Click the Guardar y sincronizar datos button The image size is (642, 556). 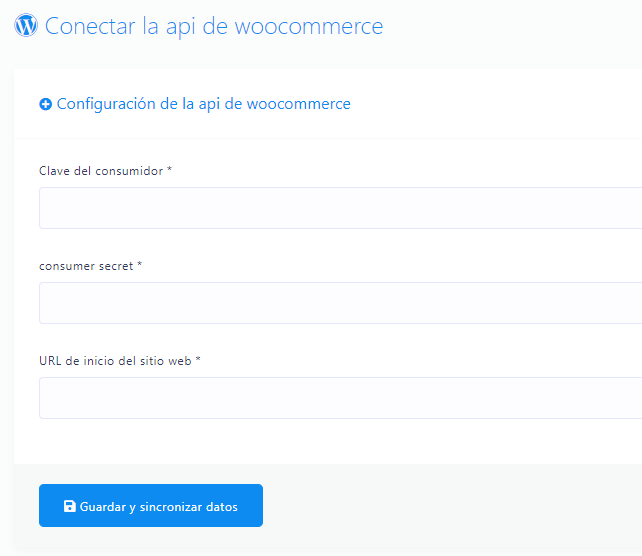[151, 505]
